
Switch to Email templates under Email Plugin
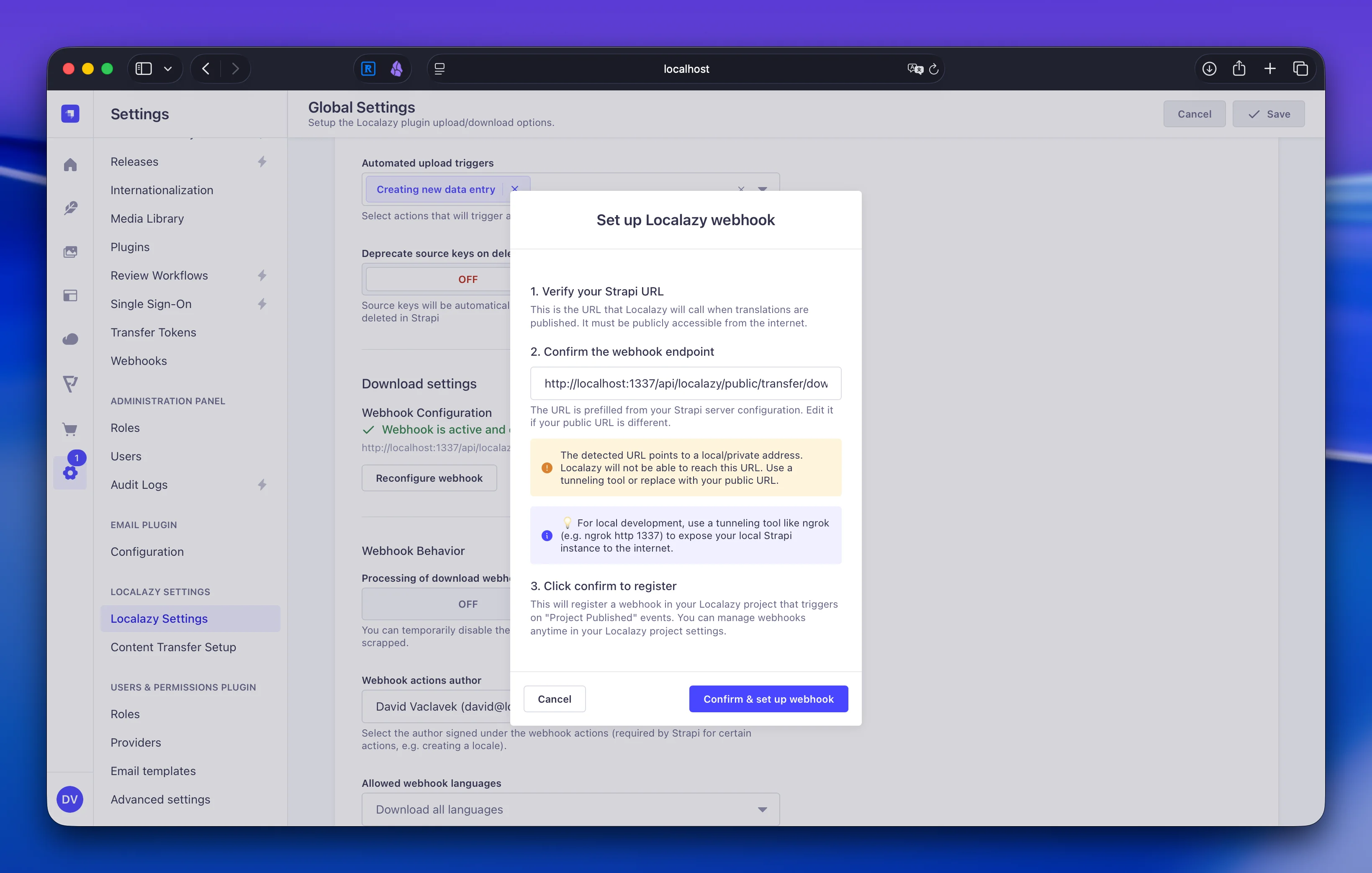point(153,771)
